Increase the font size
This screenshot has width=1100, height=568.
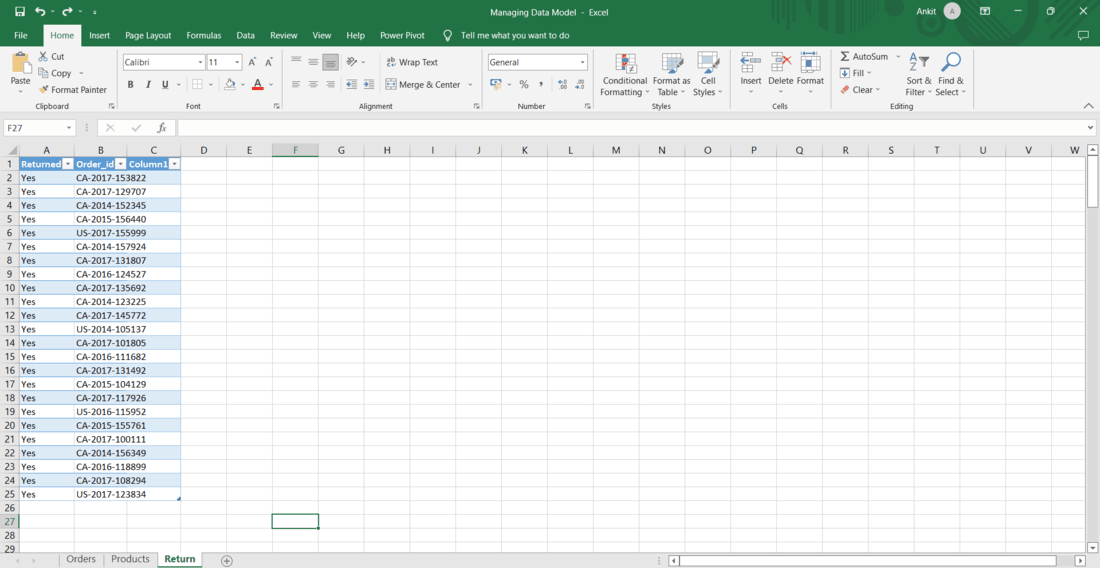coord(252,62)
